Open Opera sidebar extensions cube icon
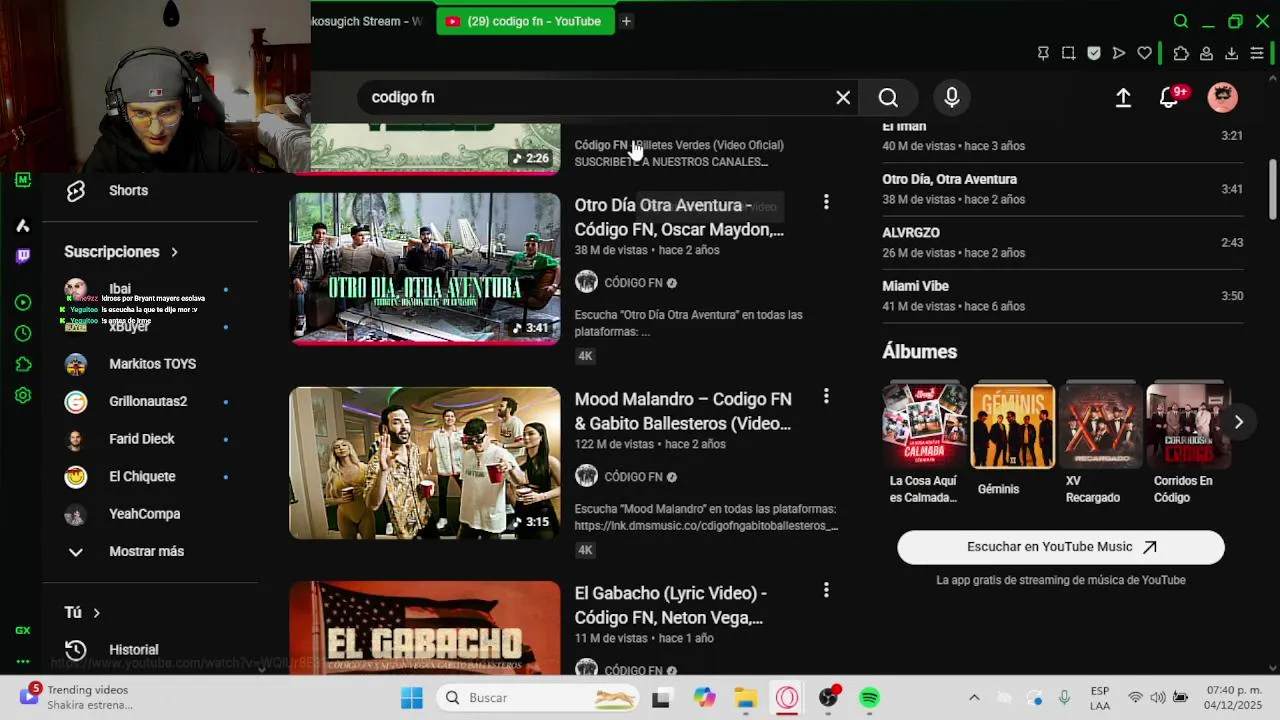Screen dimensions: 1280x720 click(x=23, y=364)
